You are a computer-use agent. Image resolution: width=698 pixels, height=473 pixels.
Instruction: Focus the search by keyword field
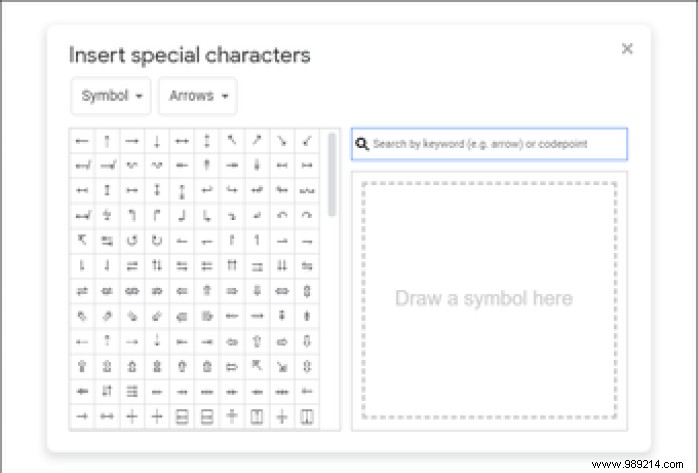click(489, 144)
